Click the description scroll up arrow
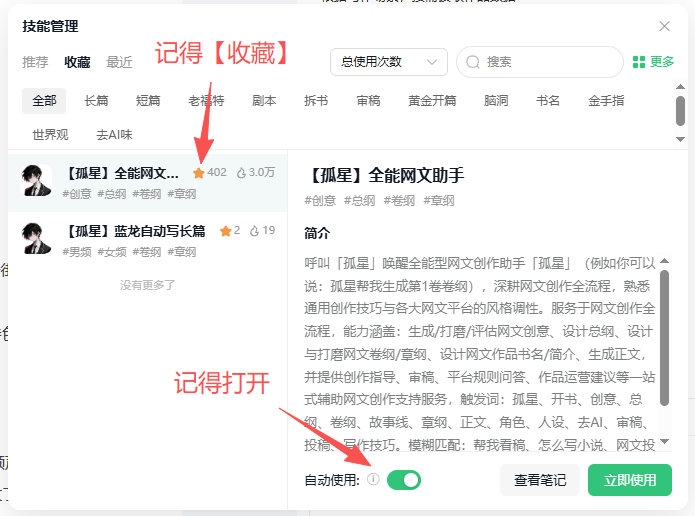The image size is (695, 516). [x=664, y=261]
